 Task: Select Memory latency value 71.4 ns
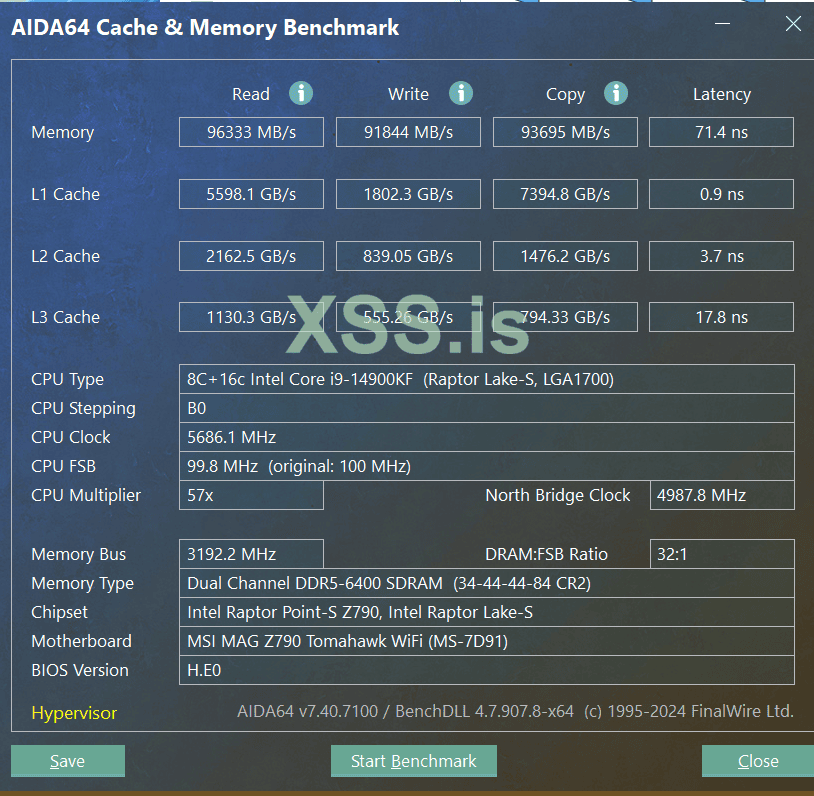(x=722, y=132)
